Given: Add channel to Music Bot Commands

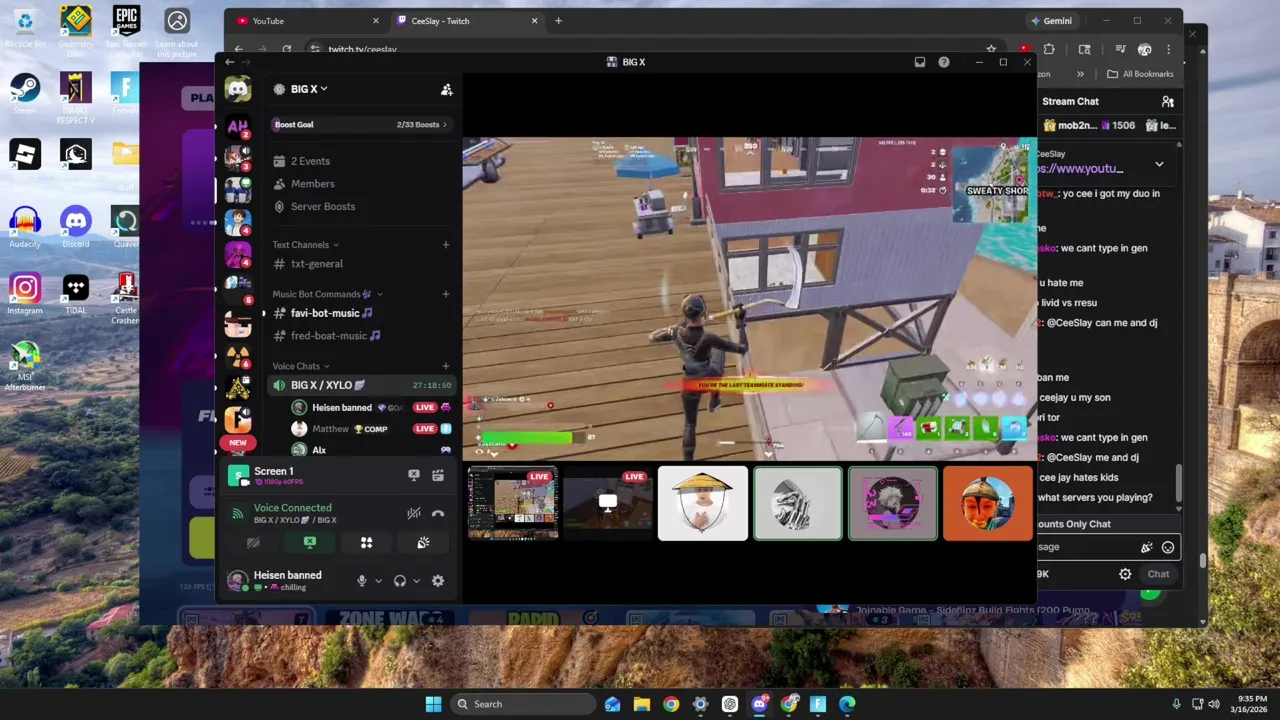Looking at the screenshot, I should tap(446, 294).
